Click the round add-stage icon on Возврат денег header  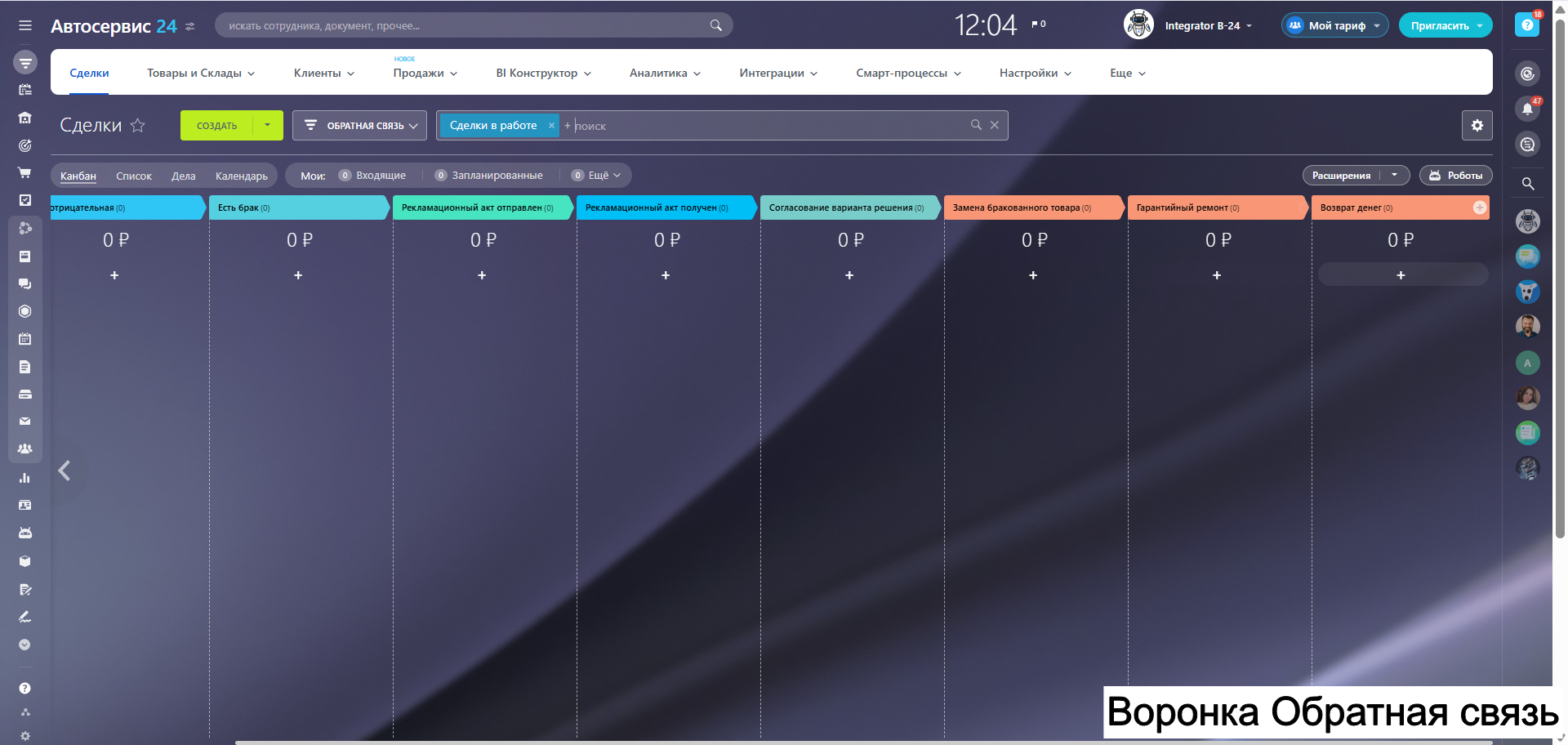1479,207
